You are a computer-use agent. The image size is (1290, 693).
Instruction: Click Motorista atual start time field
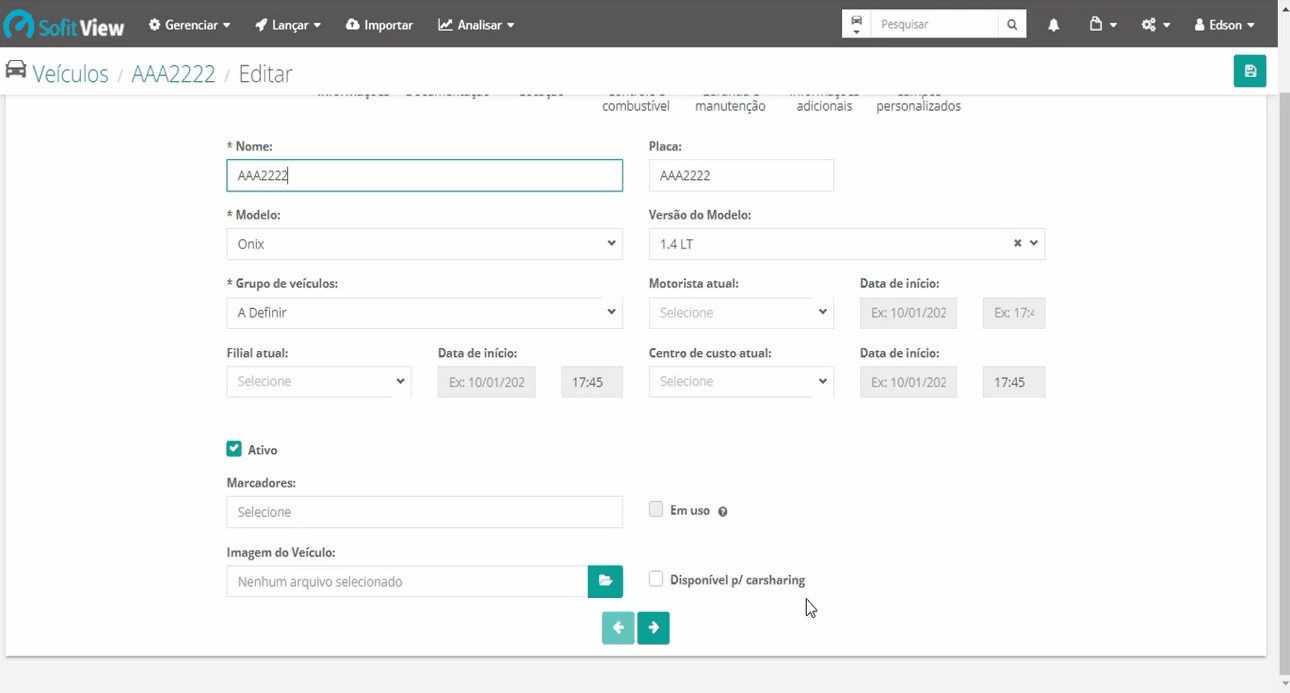click(x=1014, y=313)
